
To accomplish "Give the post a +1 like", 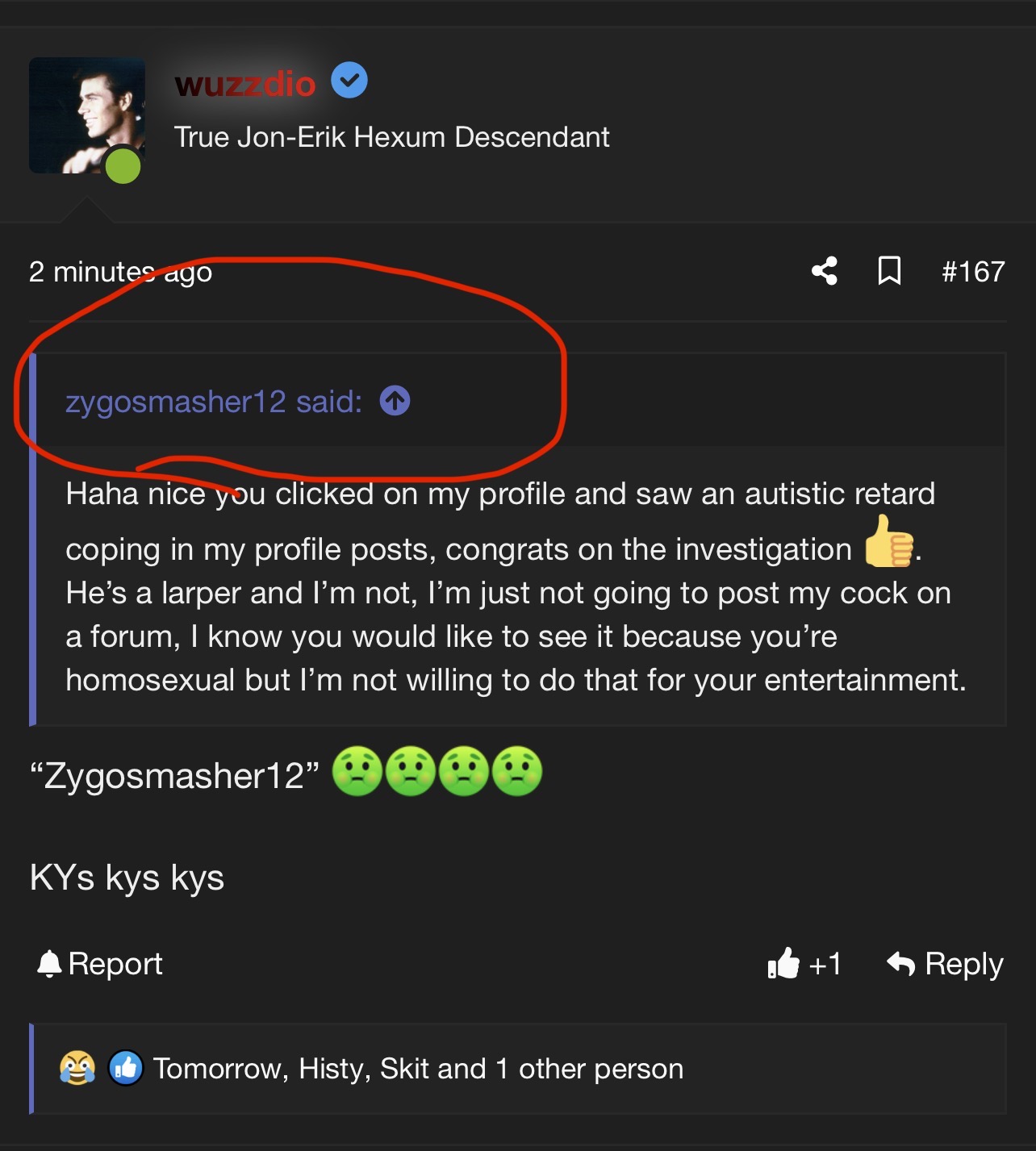I will [x=804, y=964].
